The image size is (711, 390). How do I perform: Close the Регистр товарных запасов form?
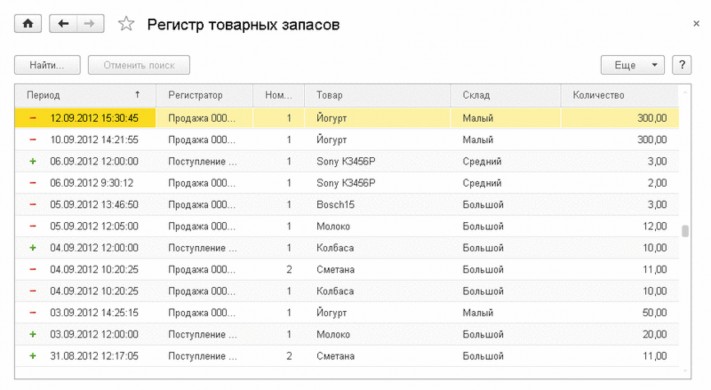tap(696, 24)
